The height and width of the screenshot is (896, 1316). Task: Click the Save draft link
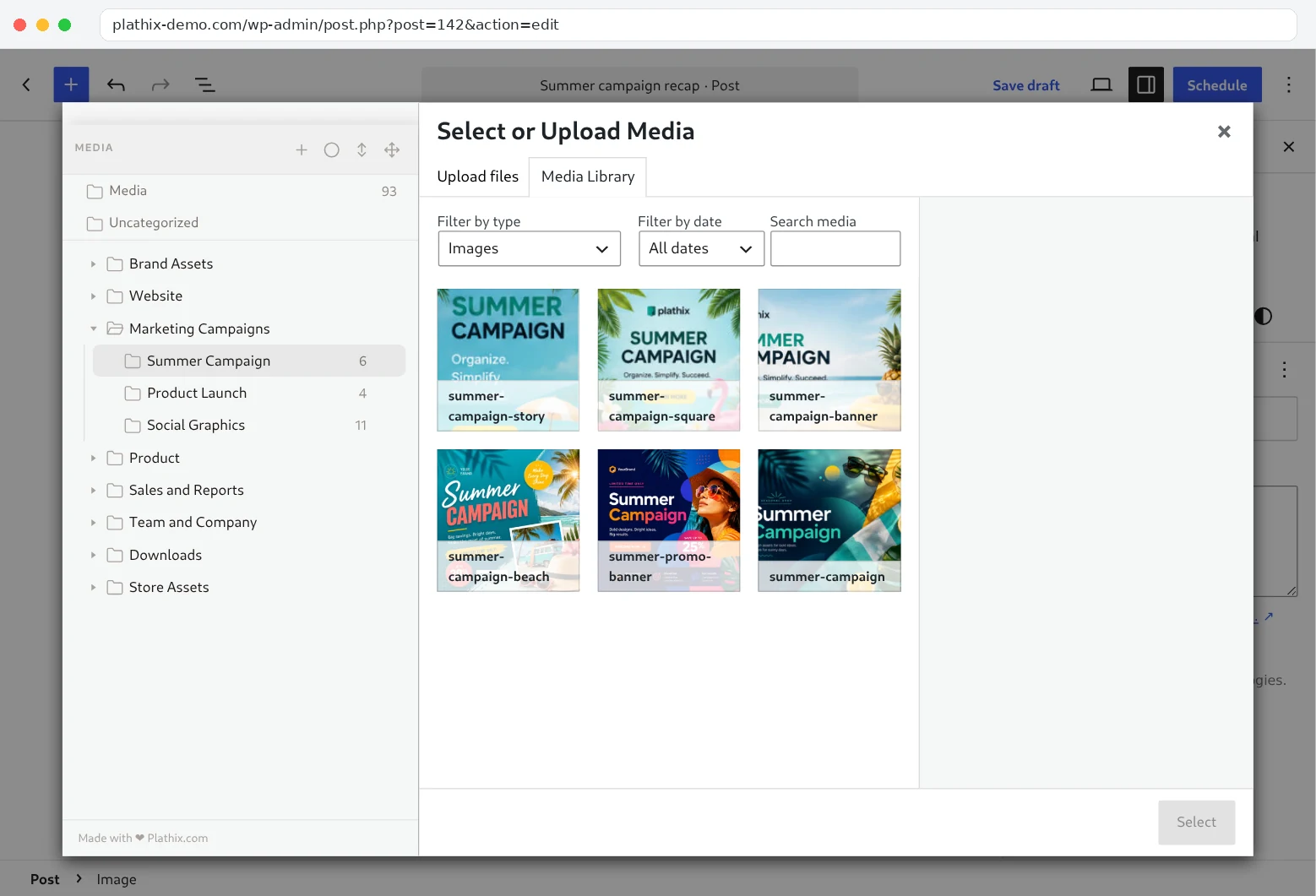pyautogui.click(x=1025, y=85)
